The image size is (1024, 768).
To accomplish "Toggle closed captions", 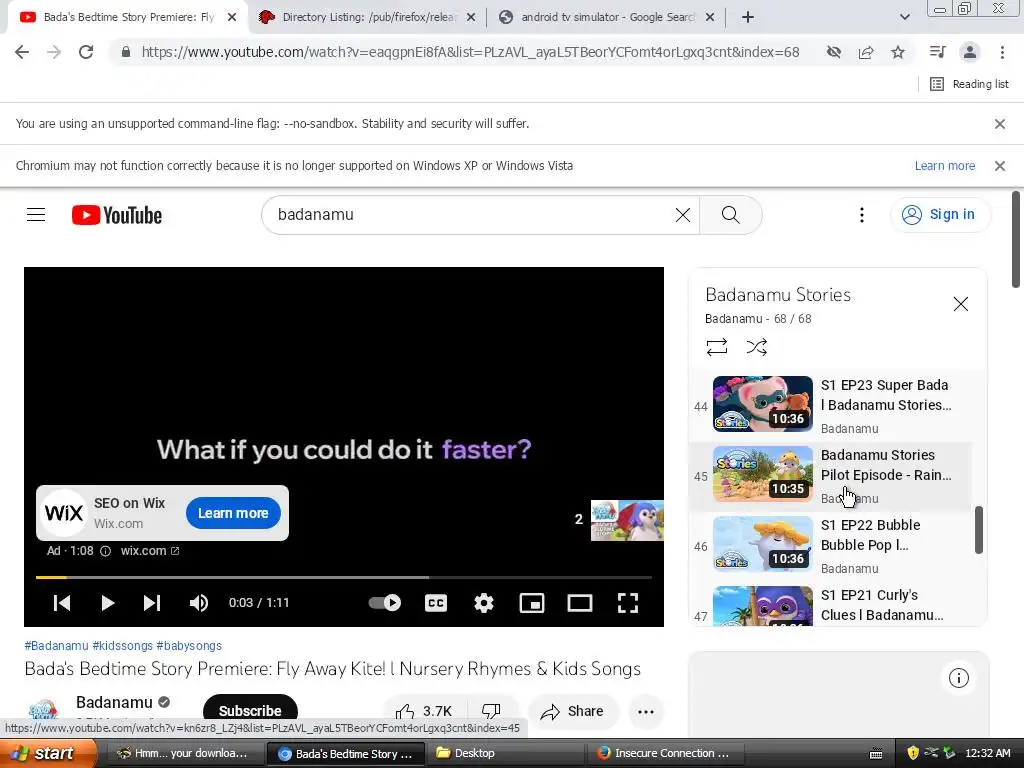I will point(436,603).
